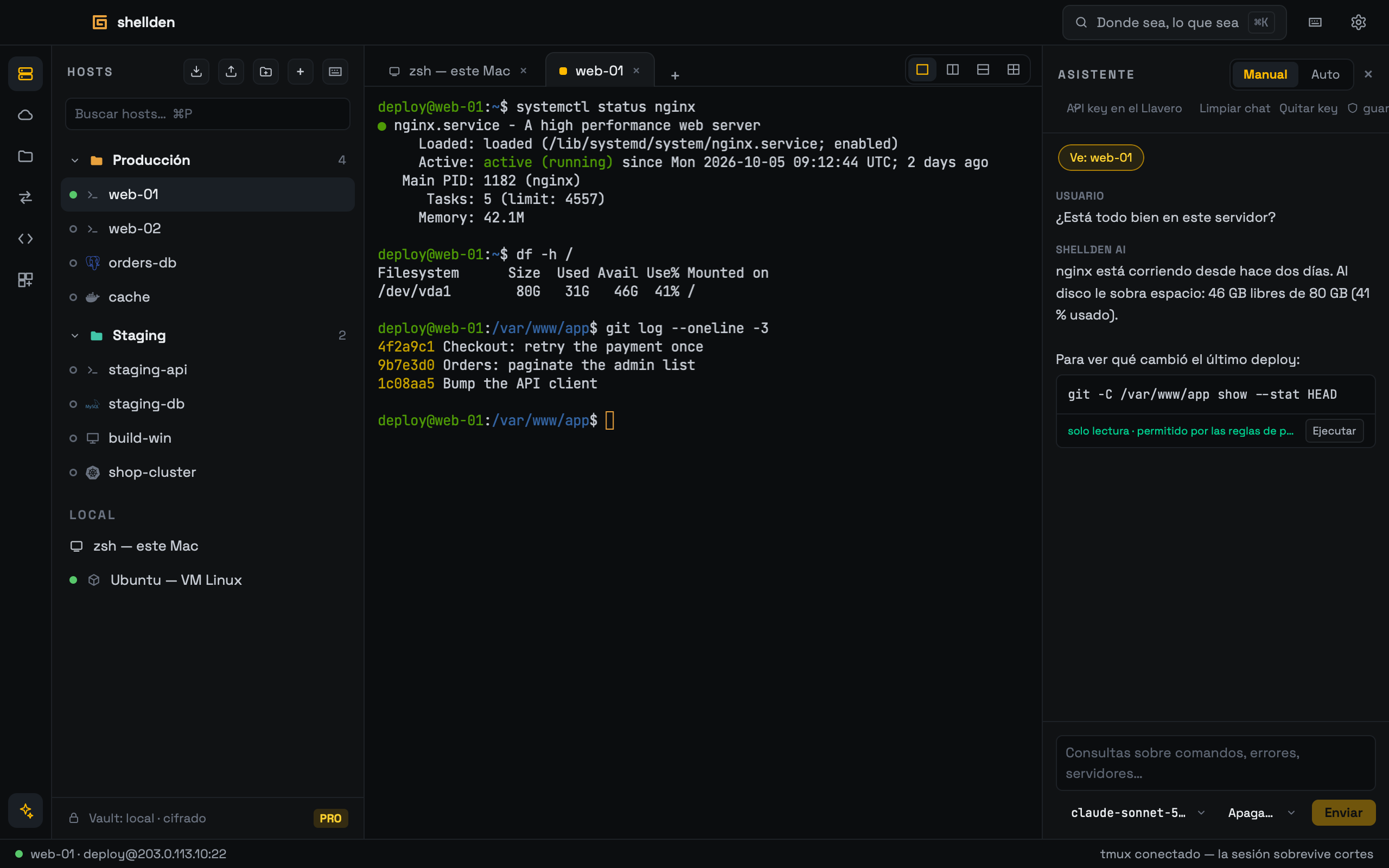Open the cloud sync sidebar icon
Image resolution: width=1389 pixels, height=868 pixels.
coord(26,115)
